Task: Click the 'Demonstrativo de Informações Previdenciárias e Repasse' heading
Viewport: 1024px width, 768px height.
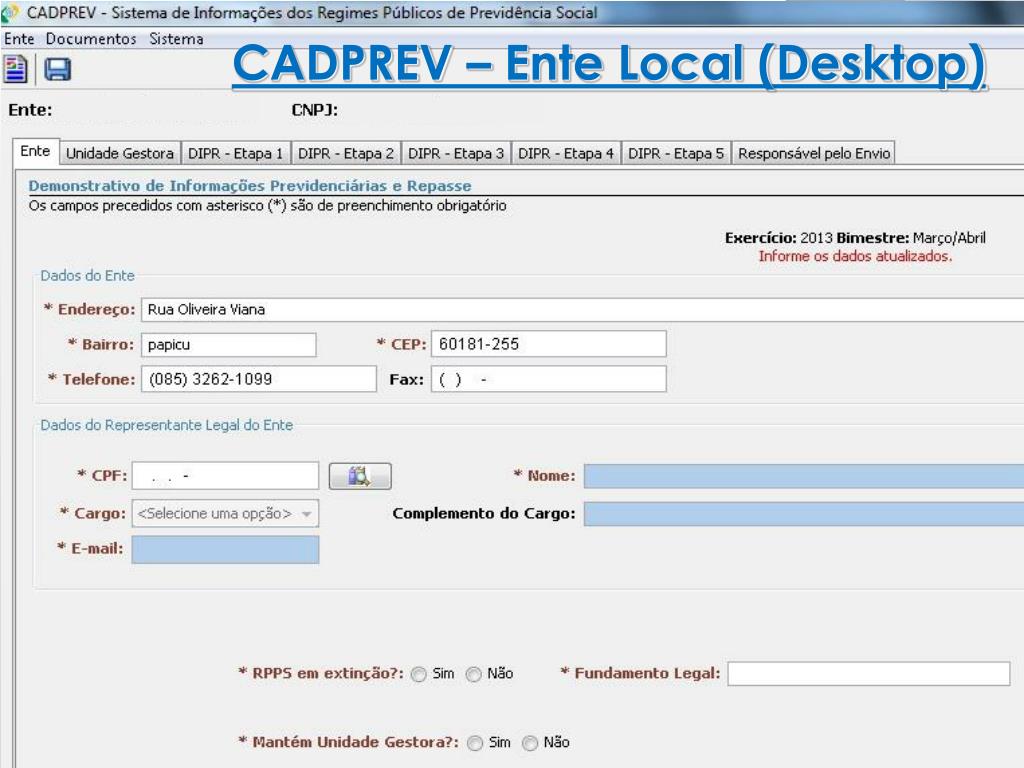Action: (x=249, y=185)
